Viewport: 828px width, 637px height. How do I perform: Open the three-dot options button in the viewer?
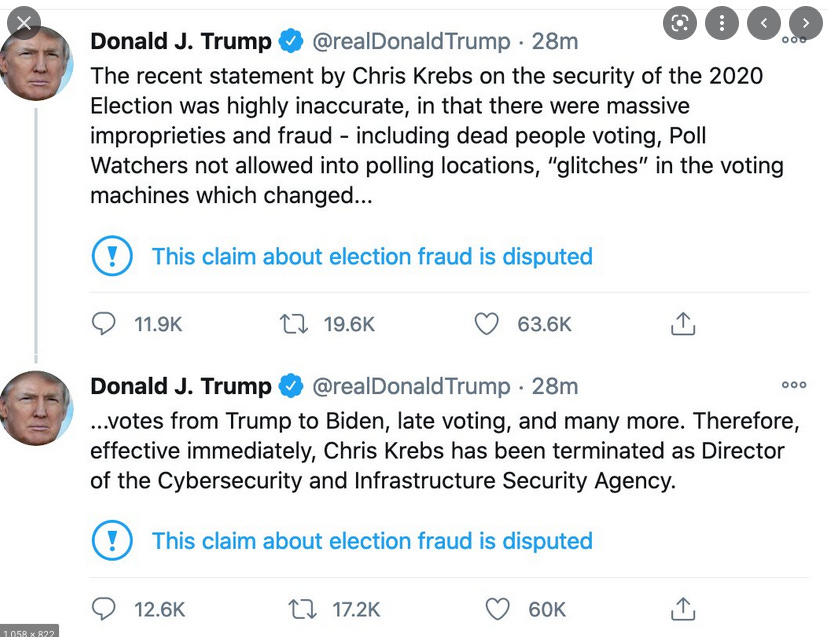720,23
